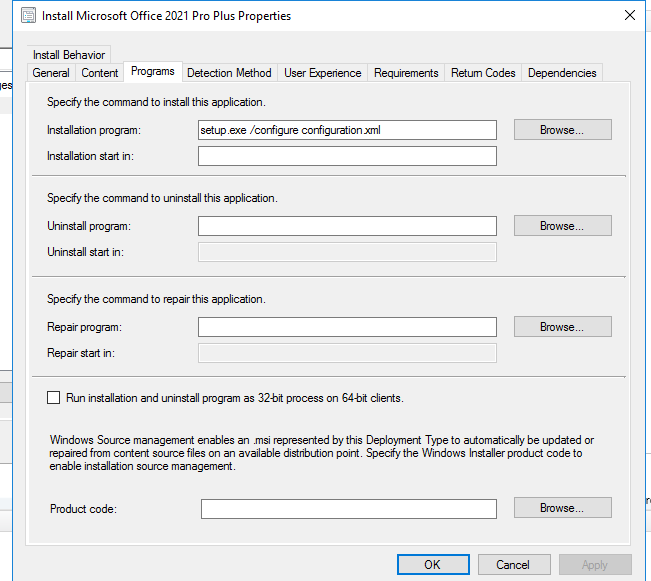Focus the Installation program text field

(x=347, y=130)
